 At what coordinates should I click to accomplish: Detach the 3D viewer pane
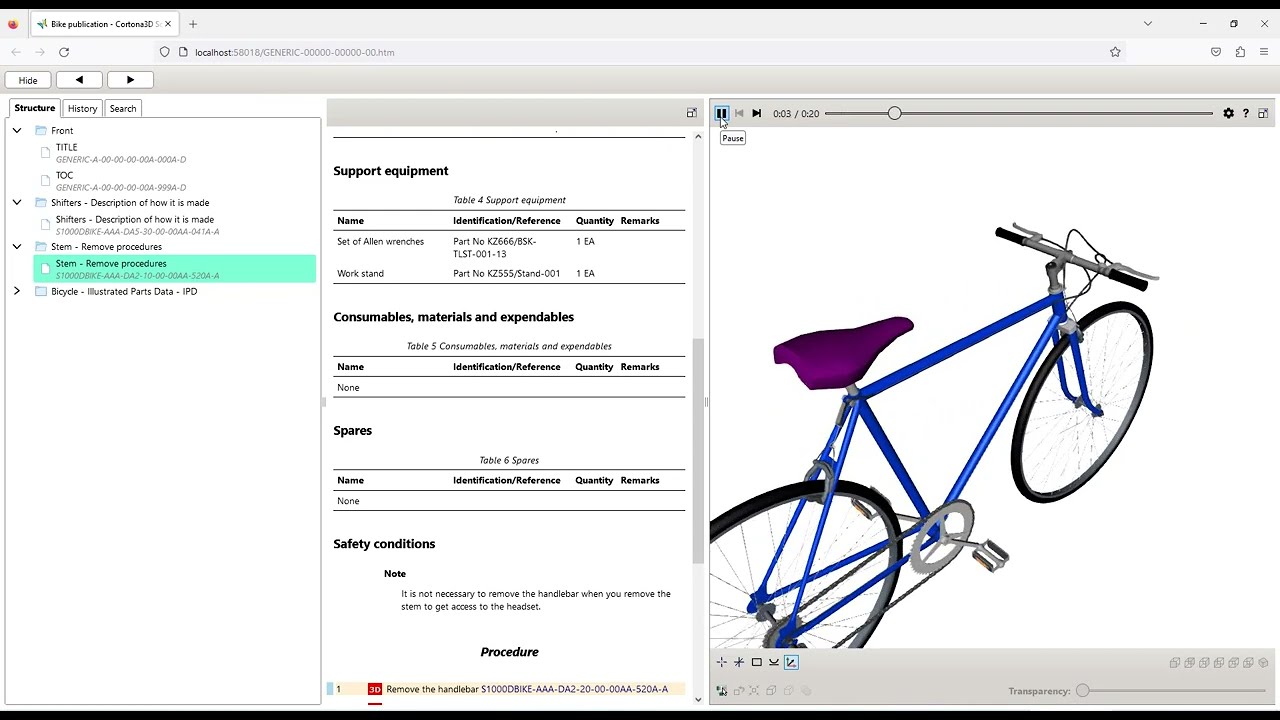point(1263,113)
